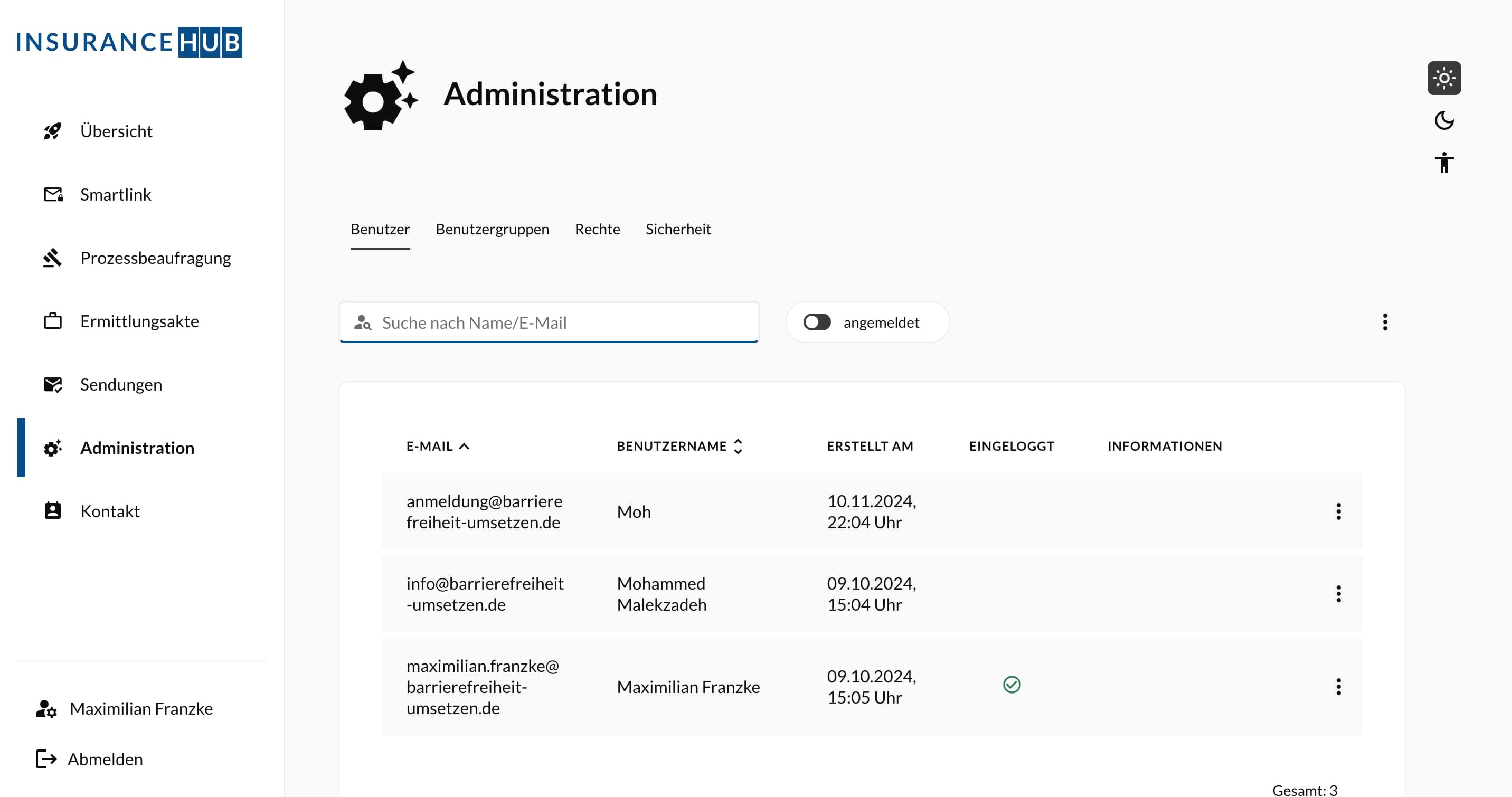This screenshot has width=1512, height=797.
Task: Sort by Benutzername column arrows
Action: [x=738, y=446]
